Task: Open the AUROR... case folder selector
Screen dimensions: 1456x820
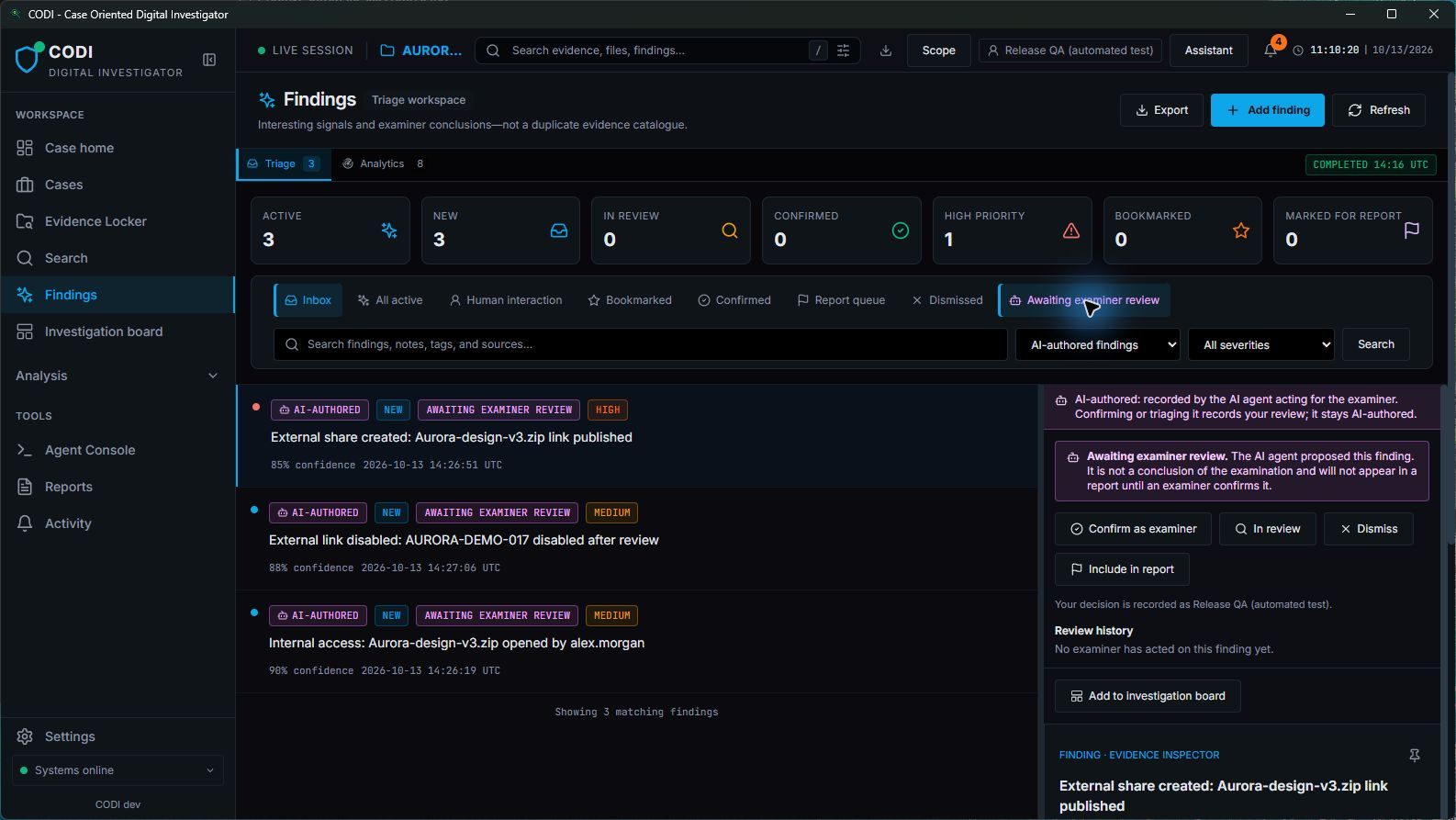Action: 421,51
